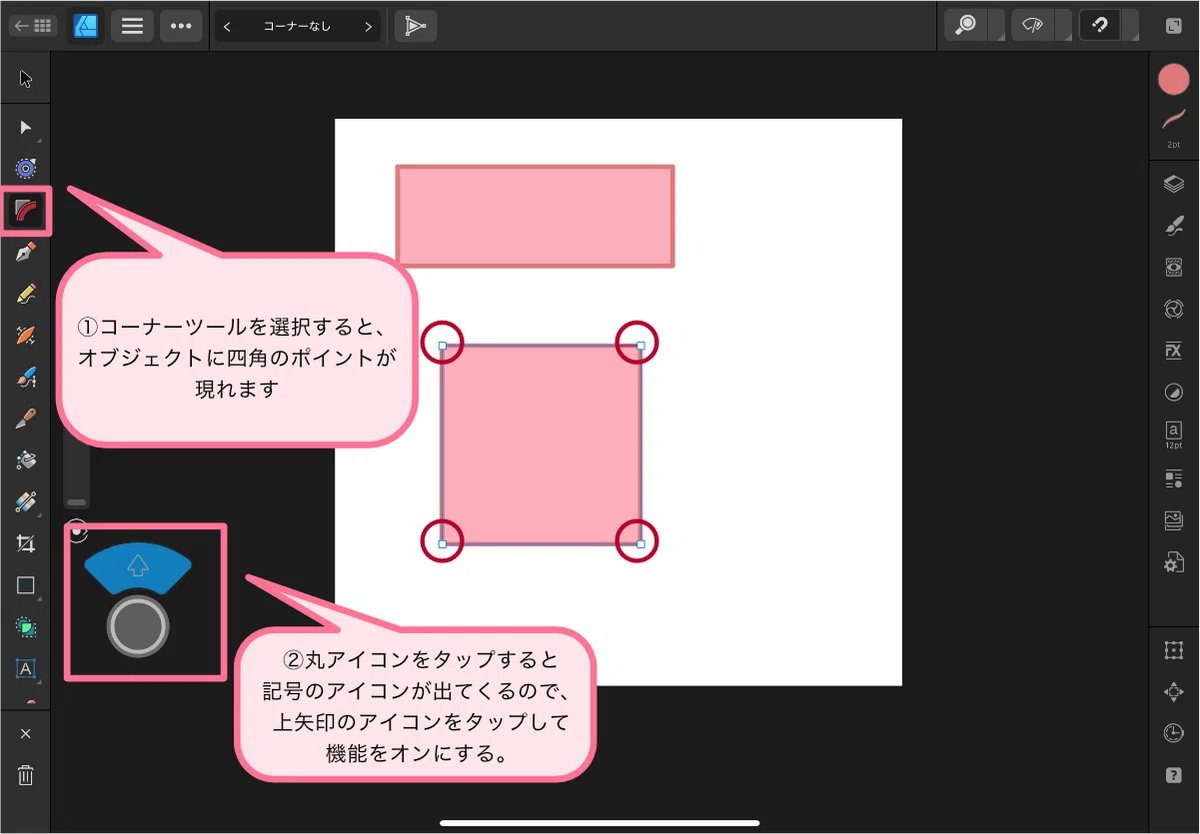1200x834 pixels.
Task: Tap the square's top-left corner node
Action: 442,345
